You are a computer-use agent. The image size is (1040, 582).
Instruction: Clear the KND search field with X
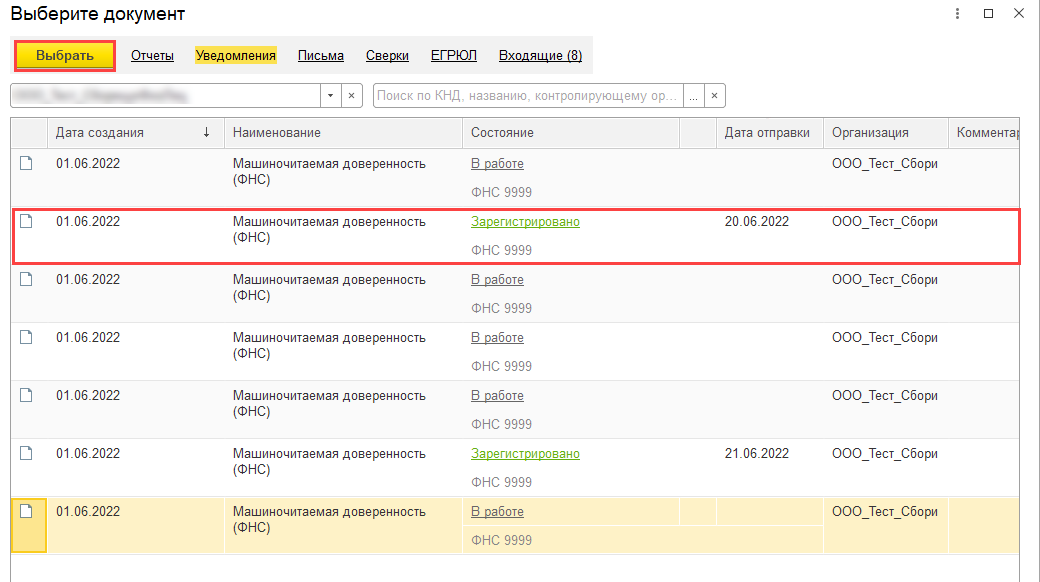(x=714, y=95)
